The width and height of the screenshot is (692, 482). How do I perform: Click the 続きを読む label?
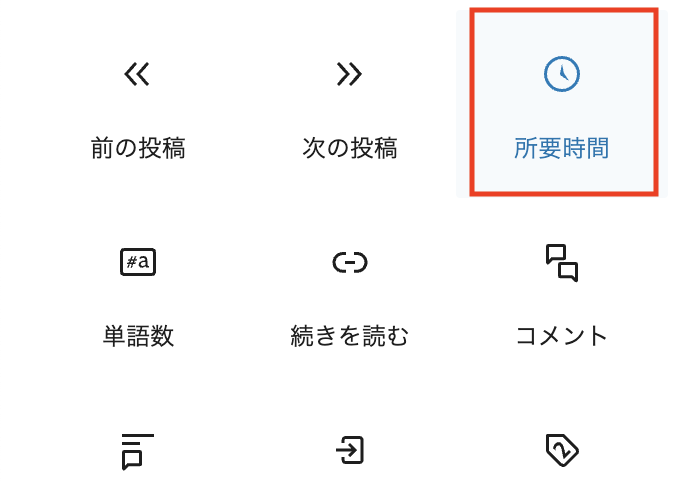350,336
